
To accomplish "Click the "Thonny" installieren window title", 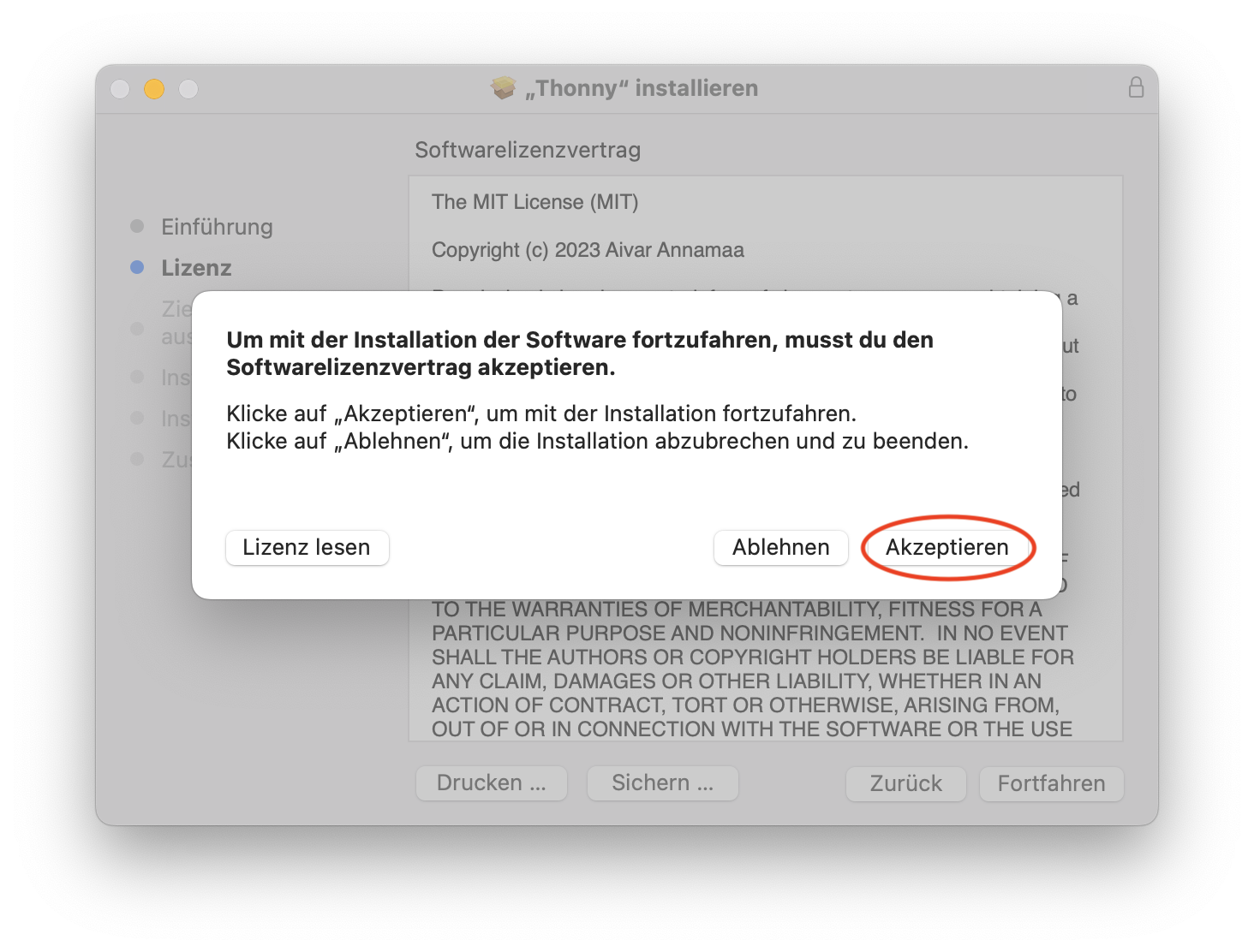I will pos(641,88).
